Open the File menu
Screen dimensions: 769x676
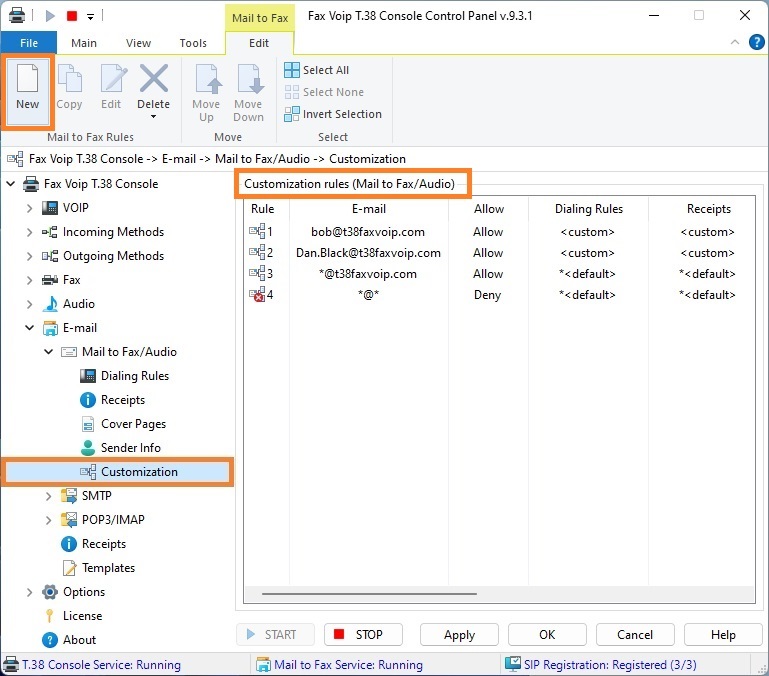(29, 43)
